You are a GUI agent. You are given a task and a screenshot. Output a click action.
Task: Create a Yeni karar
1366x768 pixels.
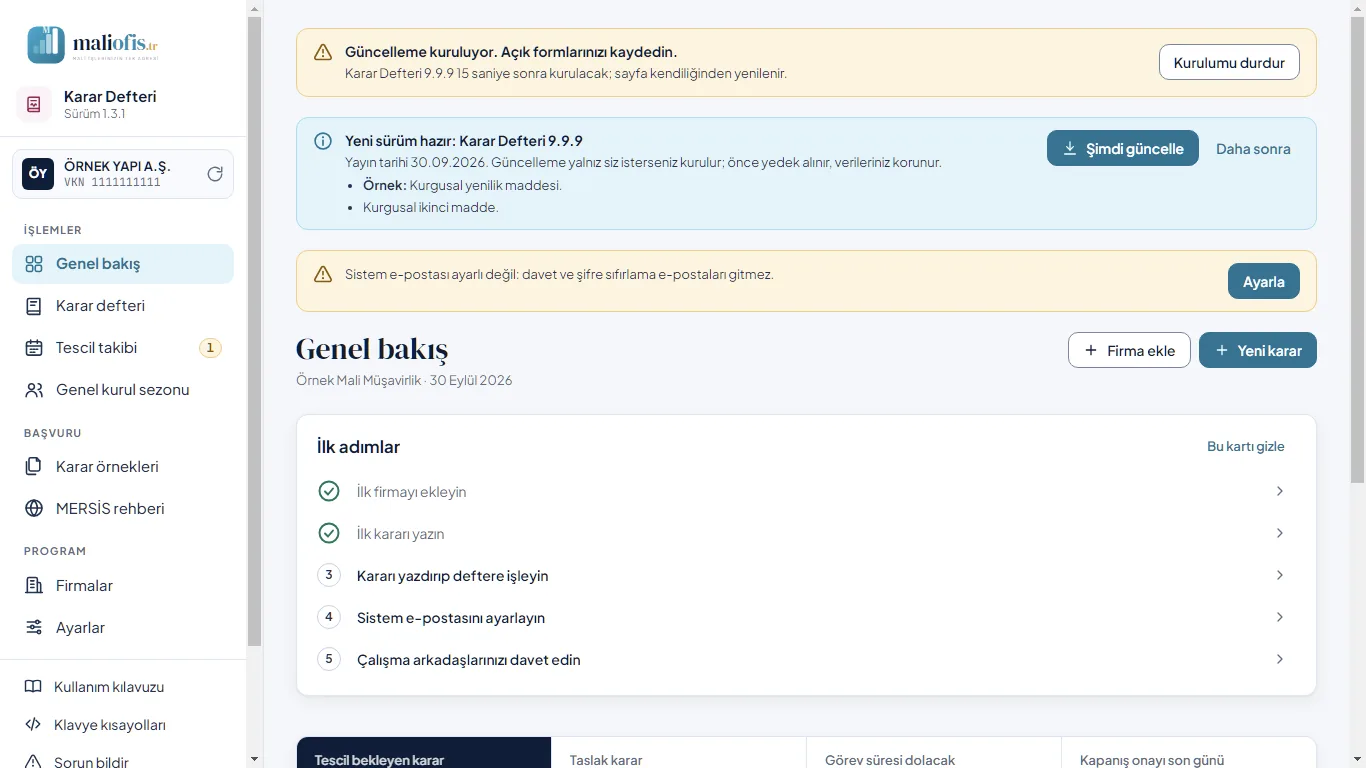tap(1258, 350)
